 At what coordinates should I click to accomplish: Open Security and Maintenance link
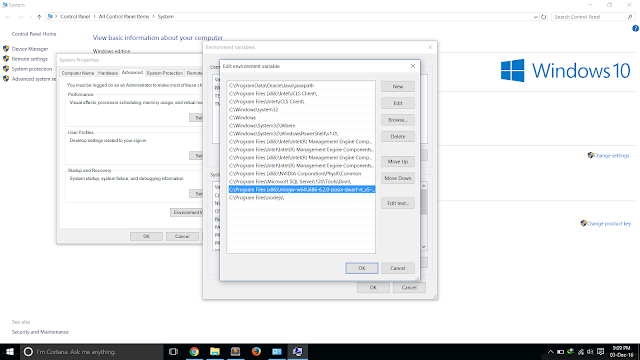click(x=40, y=332)
